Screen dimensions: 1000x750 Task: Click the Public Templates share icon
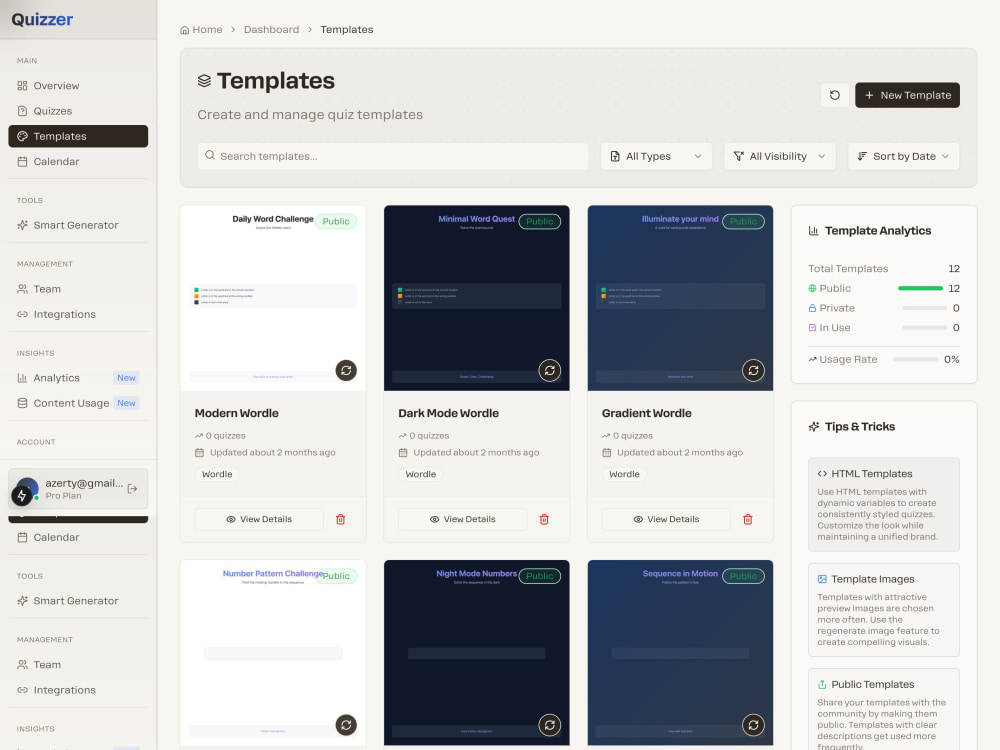click(x=822, y=684)
